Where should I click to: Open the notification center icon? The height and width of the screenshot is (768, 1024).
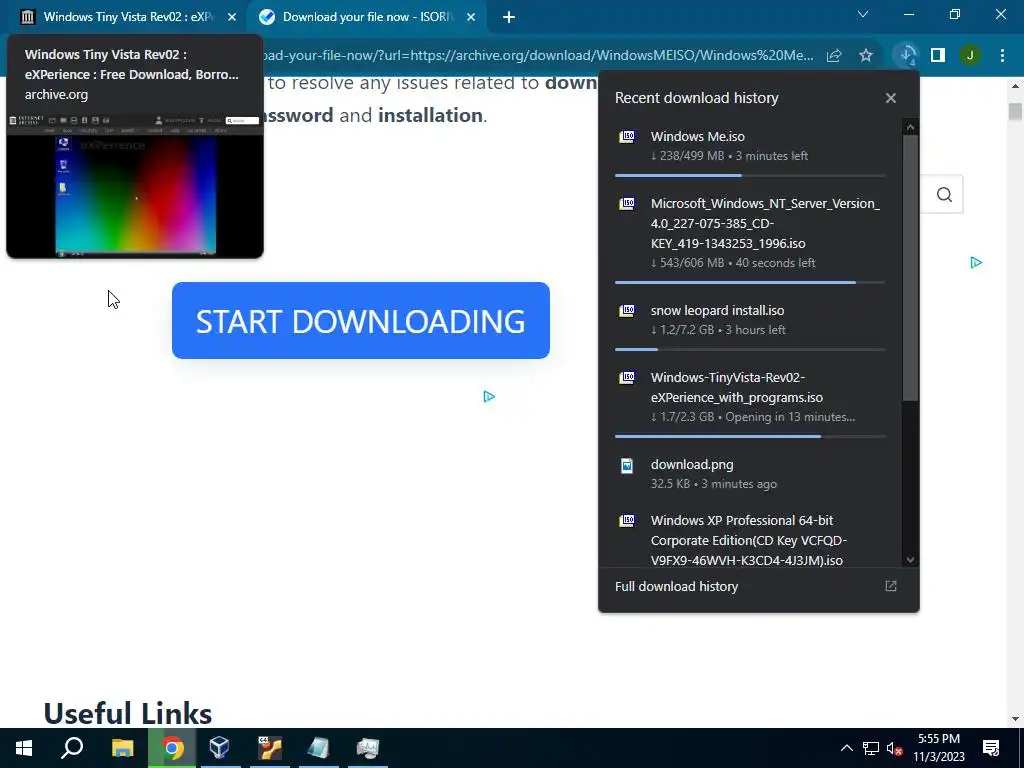coord(991,748)
